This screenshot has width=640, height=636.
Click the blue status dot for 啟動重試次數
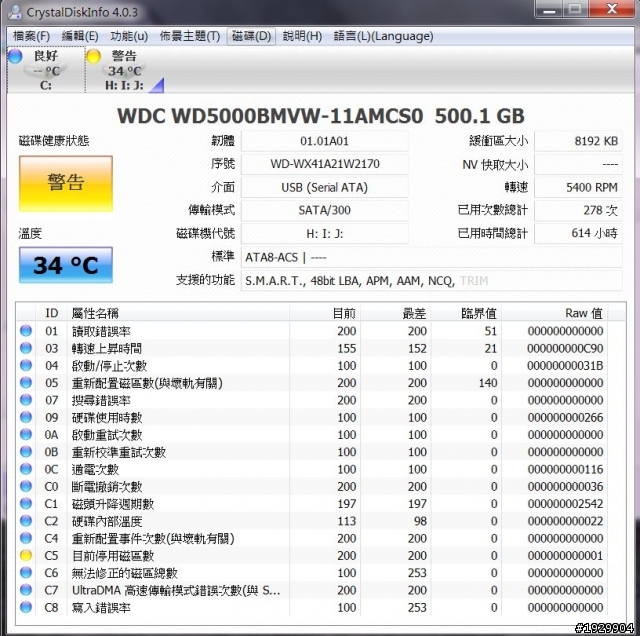point(26,434)
